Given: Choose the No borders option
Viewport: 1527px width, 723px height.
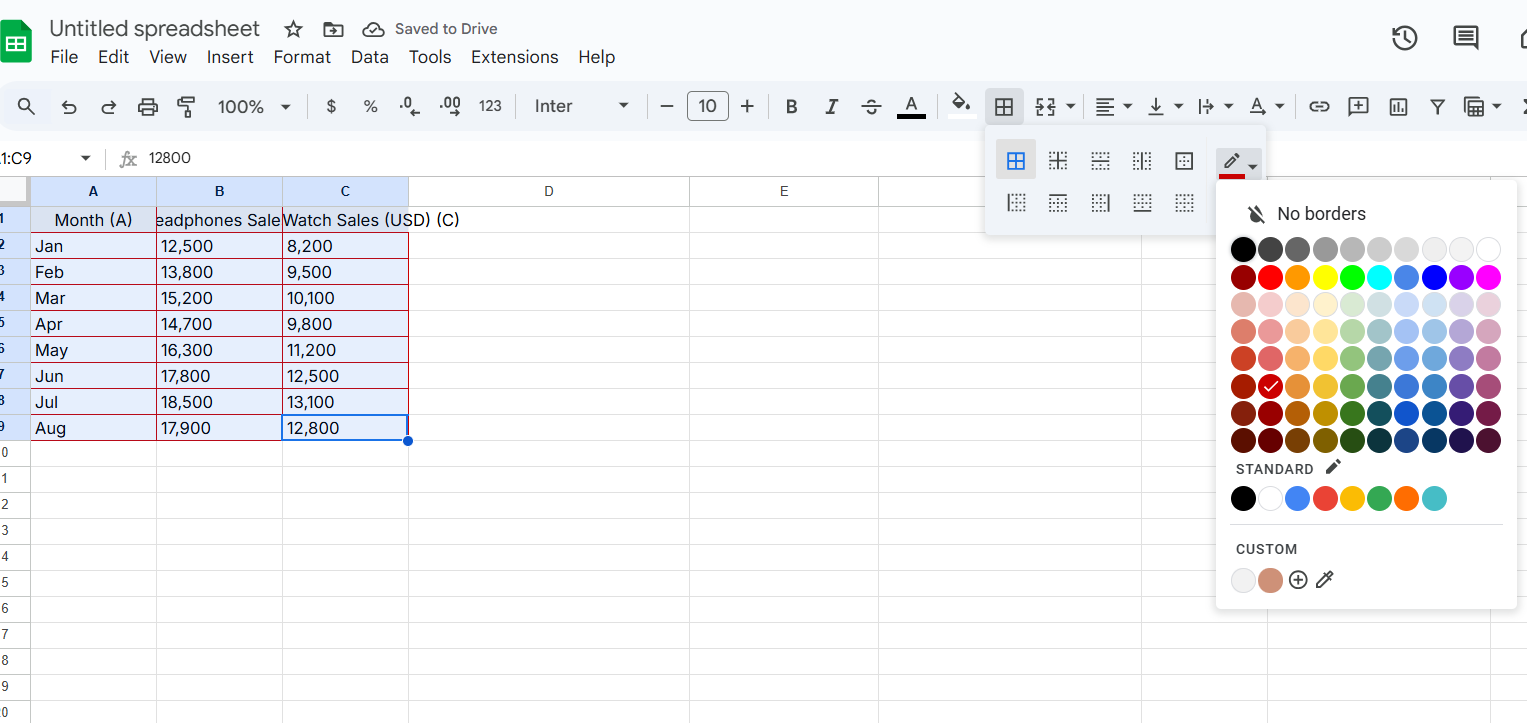Looking at the screenshot, I should pyautogui.click(x=1320, y=214).
